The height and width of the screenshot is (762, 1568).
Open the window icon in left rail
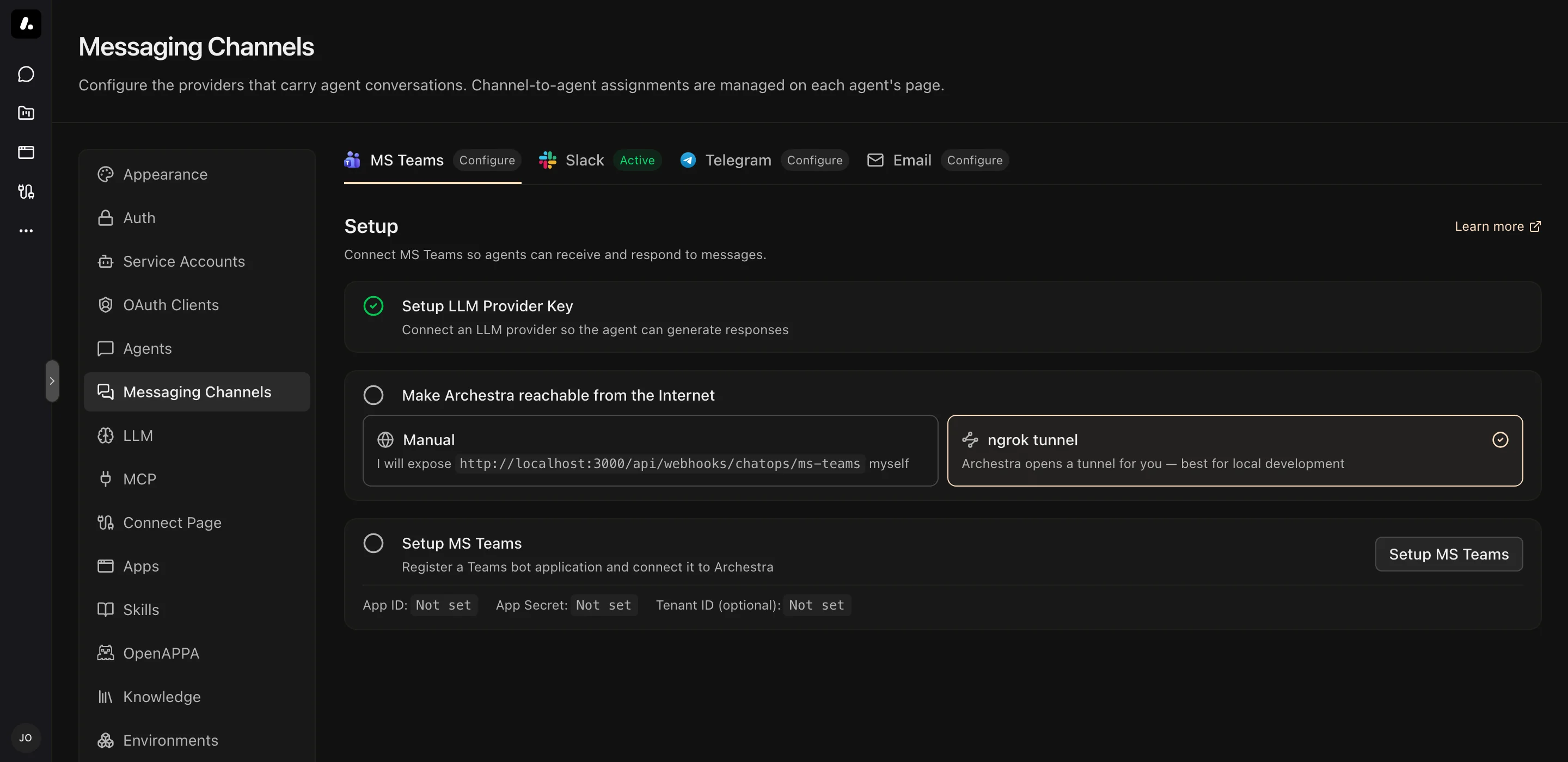click(26, 152)
